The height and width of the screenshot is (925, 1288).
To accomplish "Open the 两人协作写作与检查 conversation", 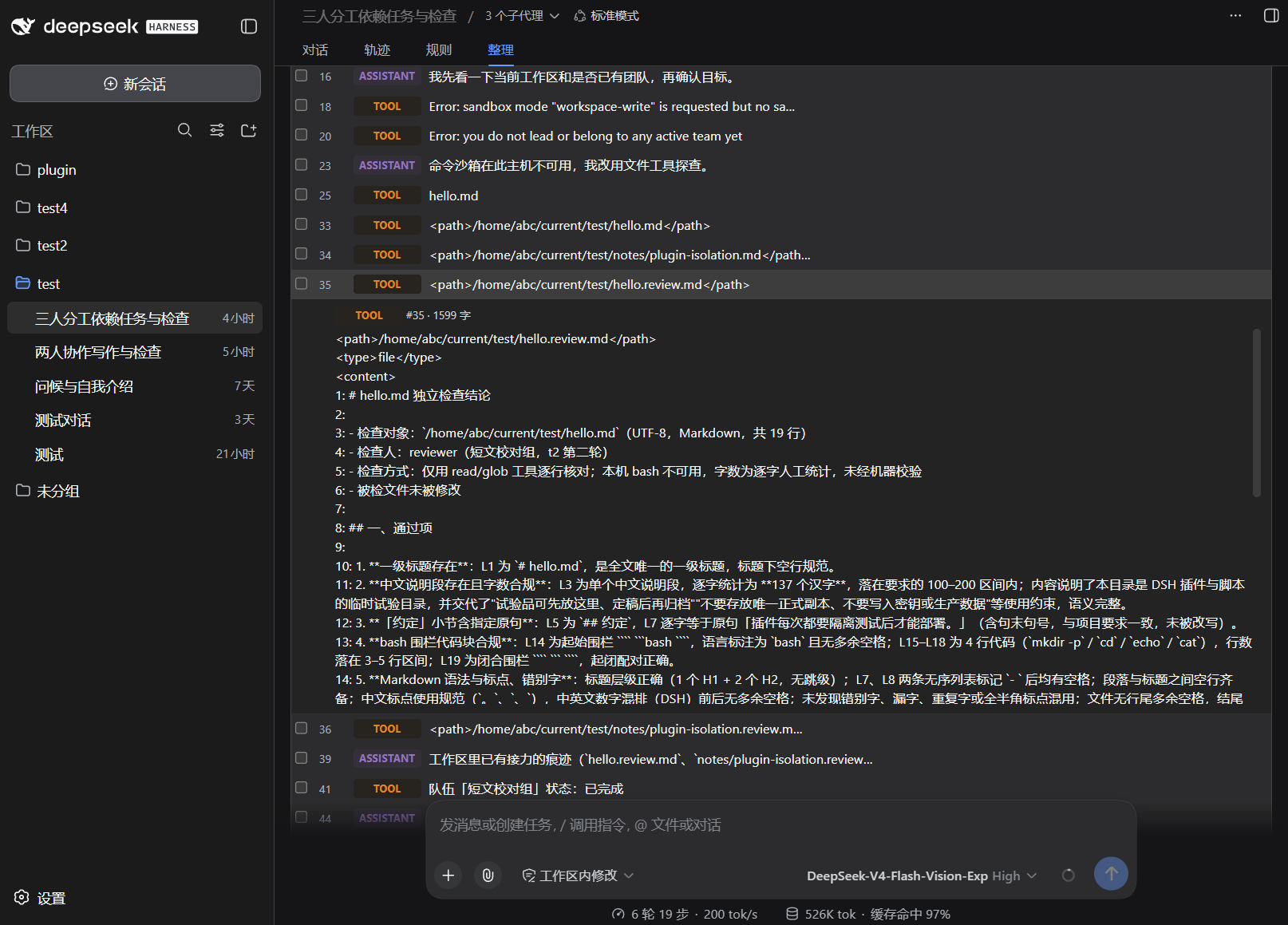I will 135,352.
